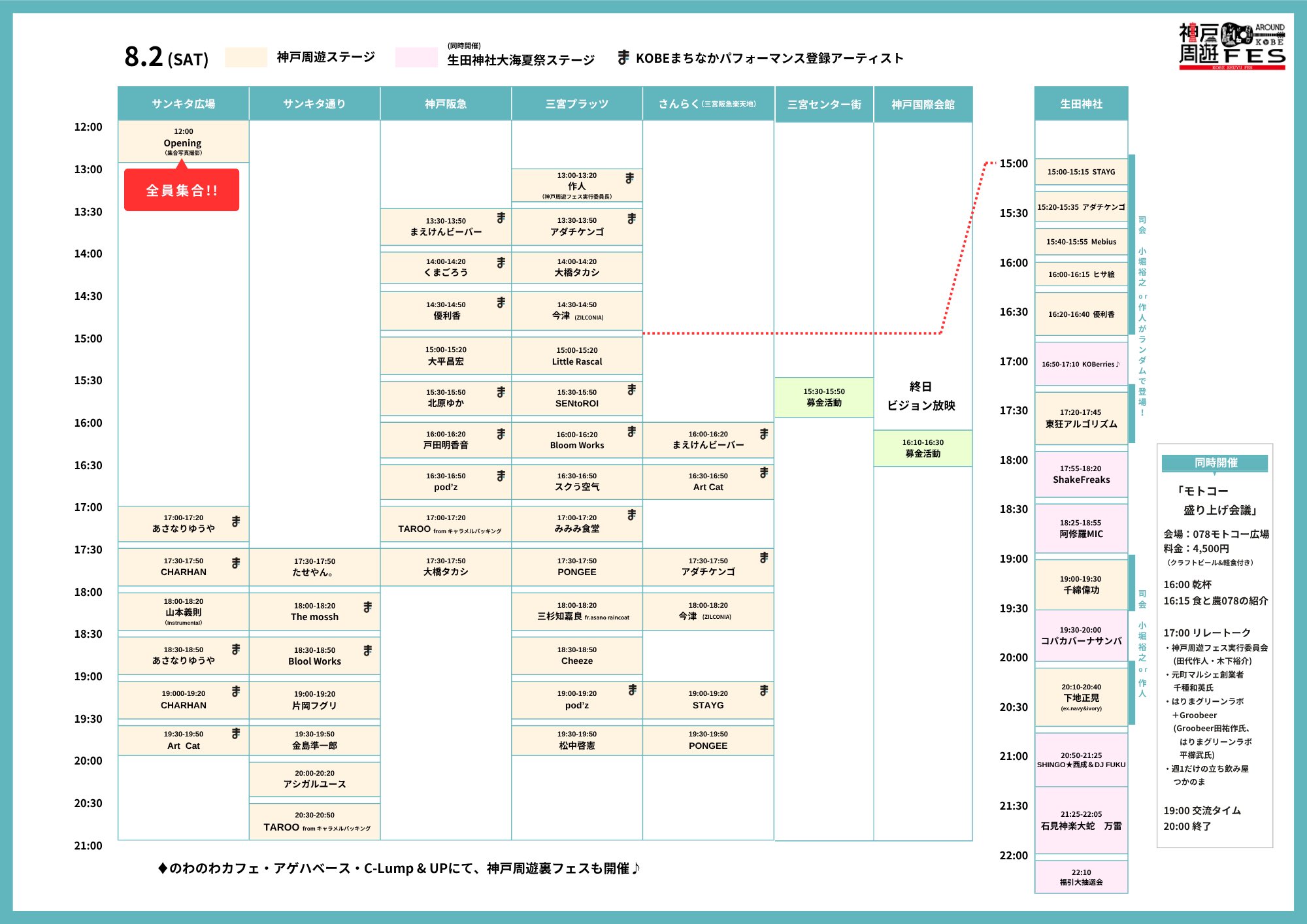Click the ま mark on 19:30 Art Cat

[236, 733]
